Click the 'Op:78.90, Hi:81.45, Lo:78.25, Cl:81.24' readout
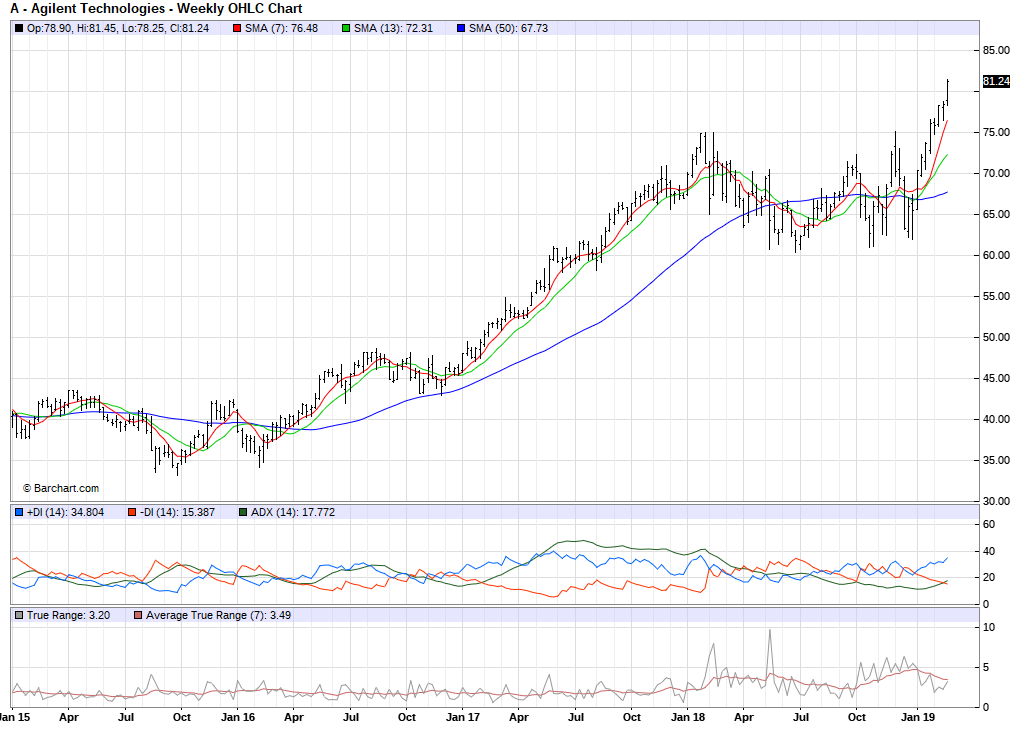 pos(118,29)
